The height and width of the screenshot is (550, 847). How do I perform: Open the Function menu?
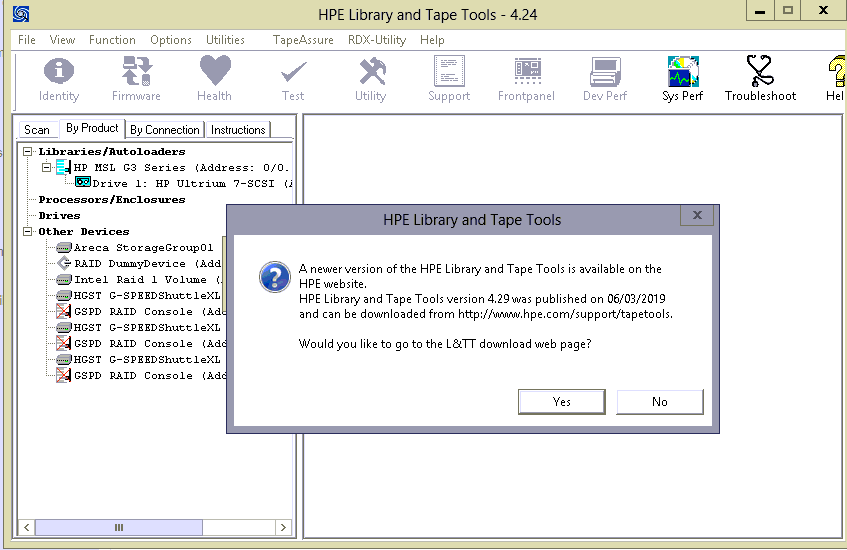point(112,40)
